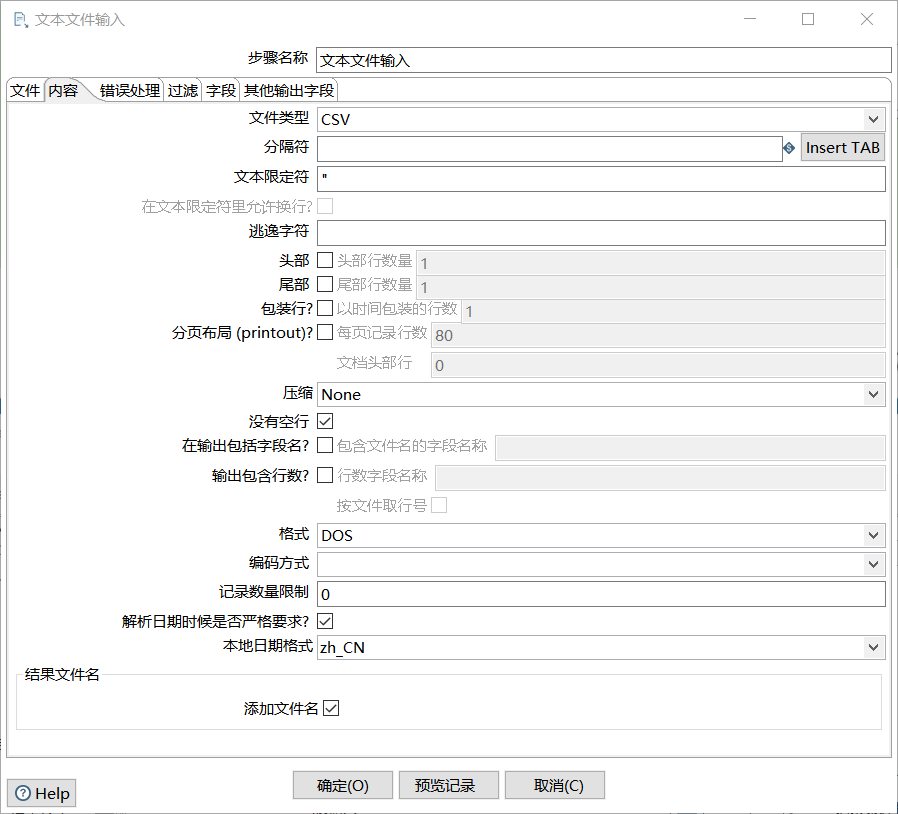
Task: Open the 文件类型 CSV dropdown
Action: tap(873, 119)
